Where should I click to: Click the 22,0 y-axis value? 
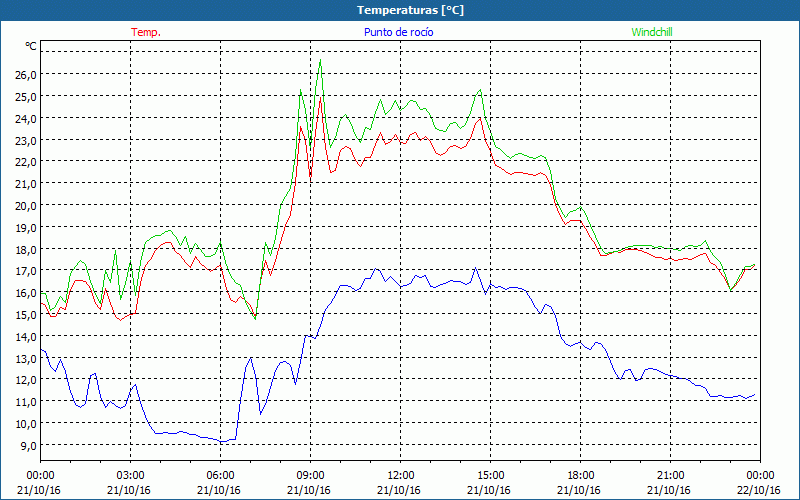click(26, 162)
